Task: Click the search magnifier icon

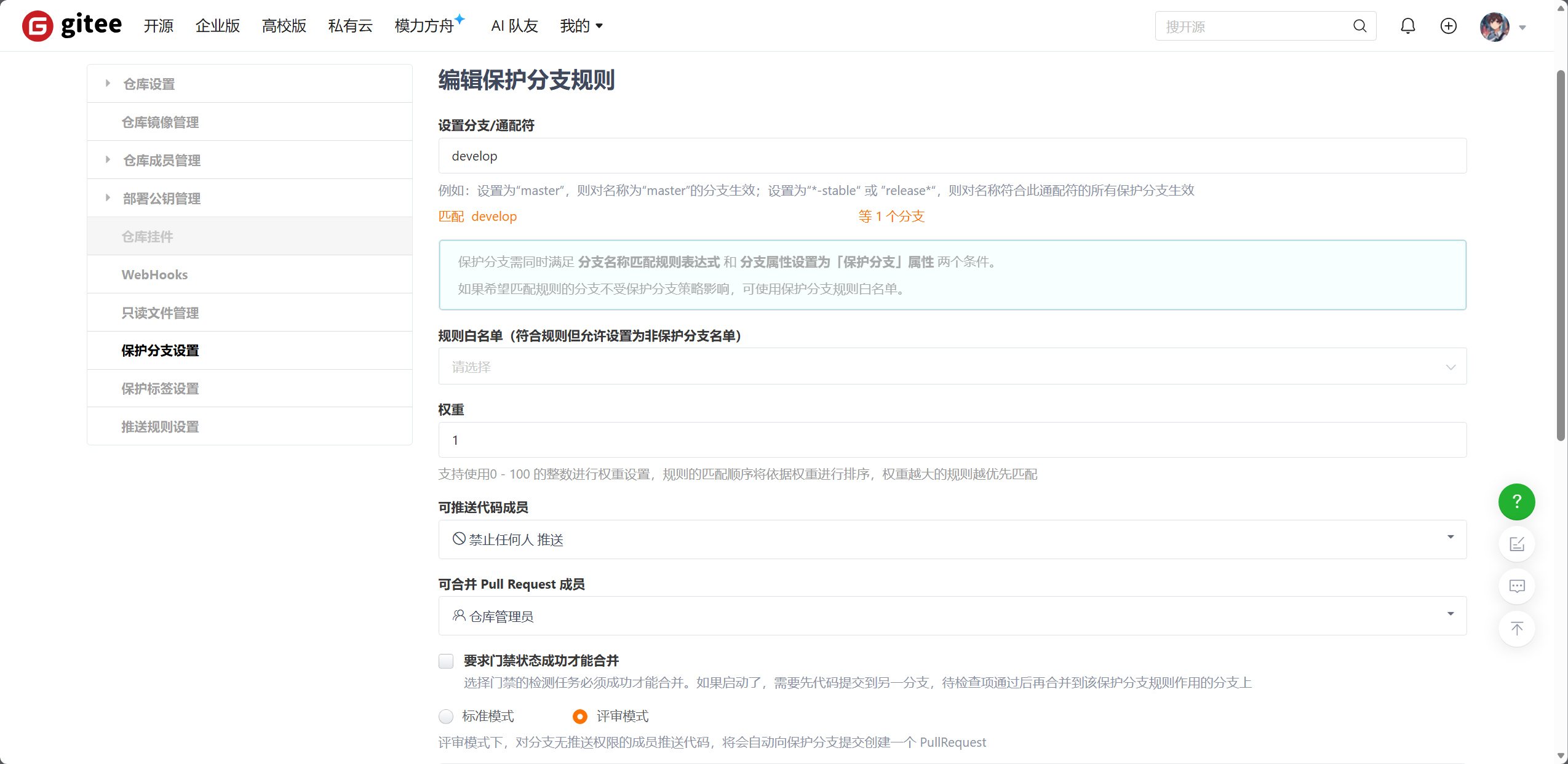Action: (x=1359, y=26)
